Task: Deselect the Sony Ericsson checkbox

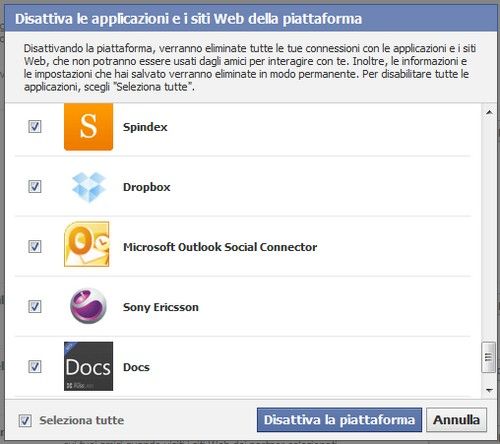Action: tap(35, 307)
